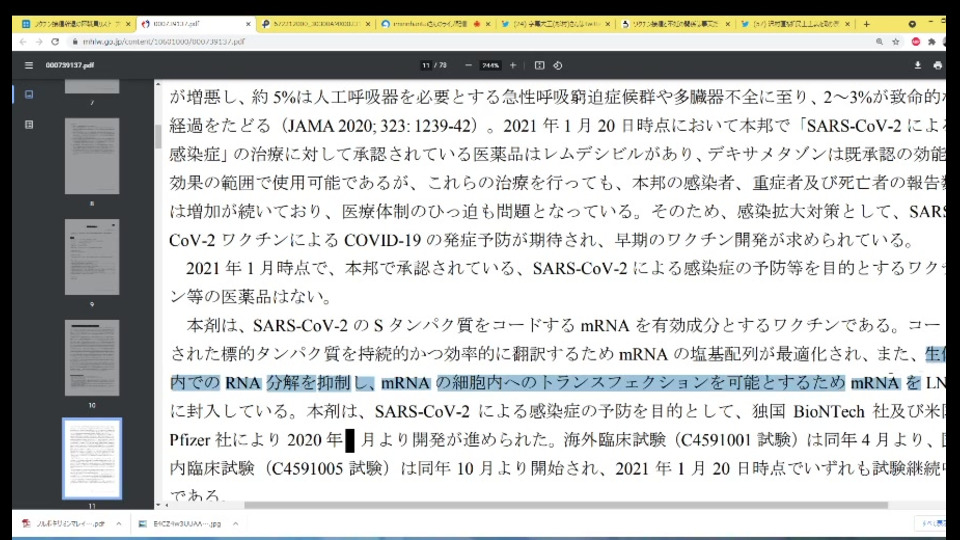Open the browser zoom magnifier icon
The image size is (960, 540).
pos(879,42)
